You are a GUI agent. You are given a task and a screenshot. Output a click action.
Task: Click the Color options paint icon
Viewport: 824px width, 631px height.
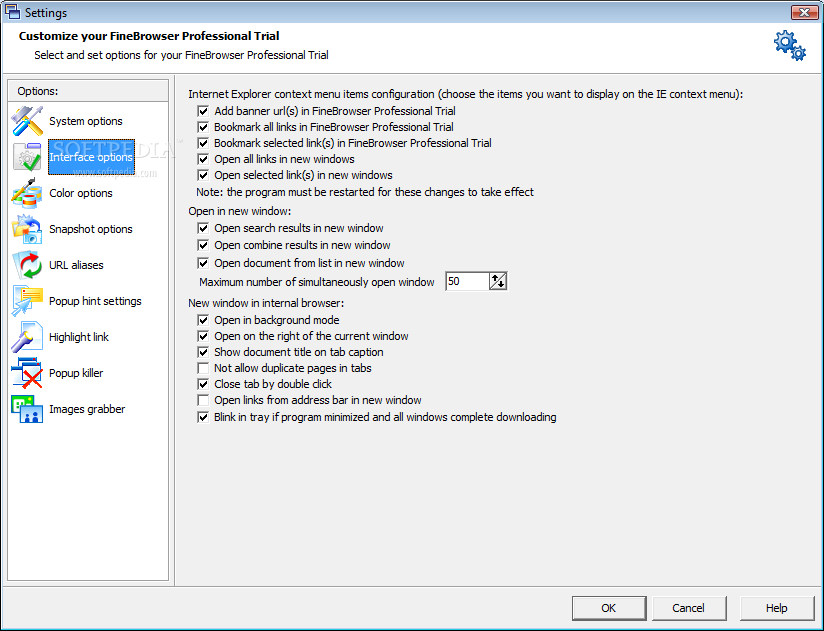pos(27,193)
